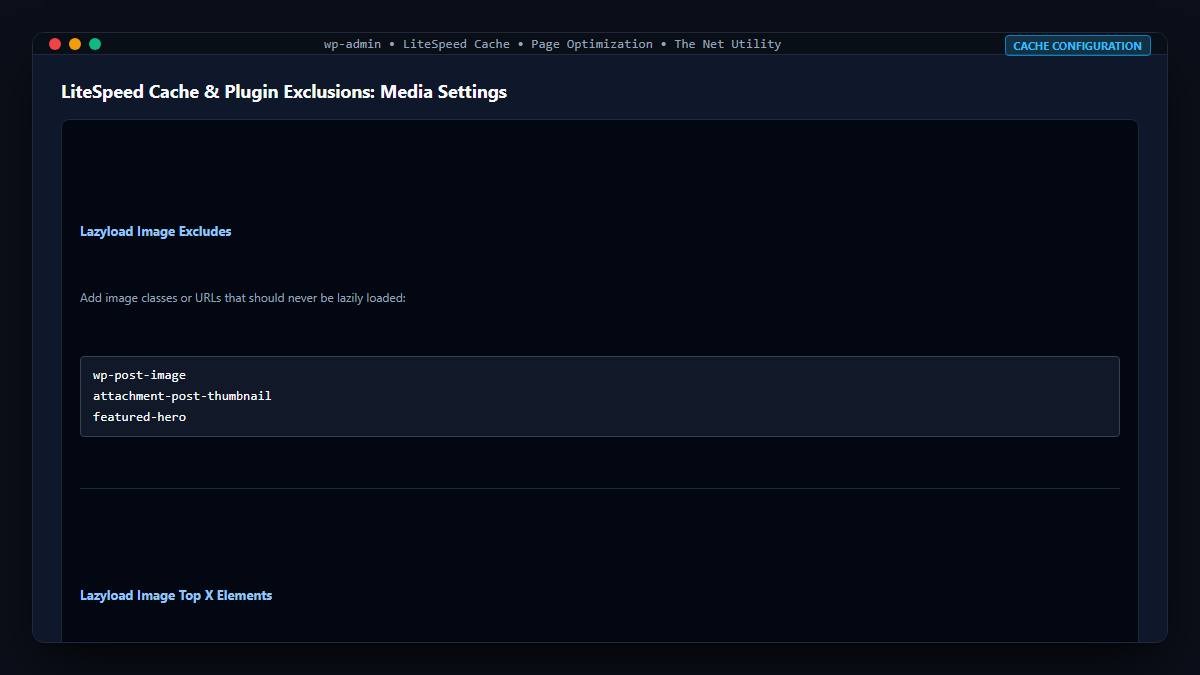Image resolution: width=1200 pixels, height=675 pixels.
Task: Click the green maximize window dot
Action: tap(95, 44)
